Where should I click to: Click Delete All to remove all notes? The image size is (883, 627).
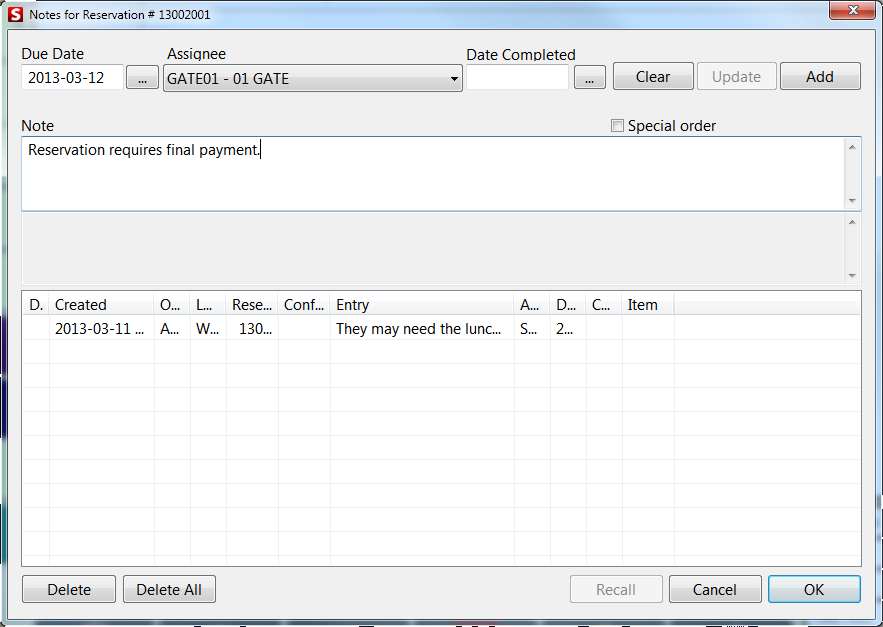pos(168,589)
